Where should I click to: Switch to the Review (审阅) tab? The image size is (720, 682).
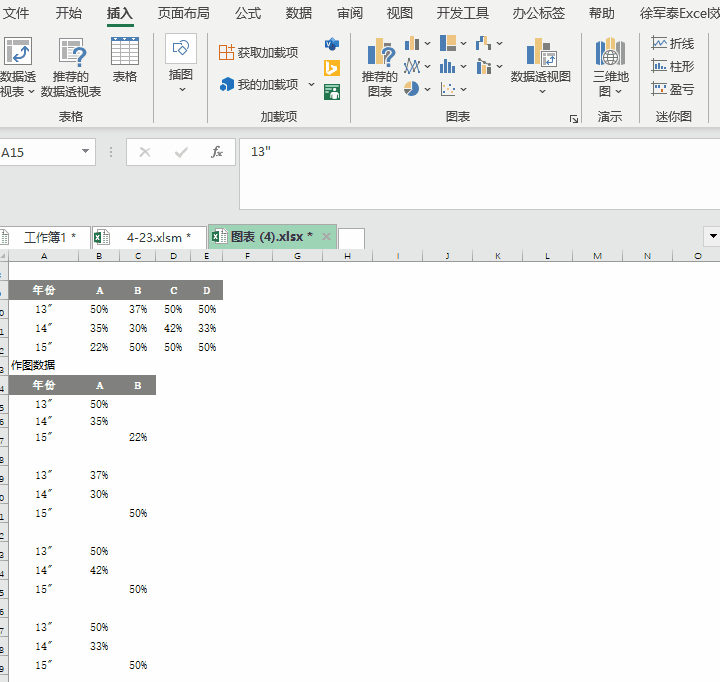350,13
